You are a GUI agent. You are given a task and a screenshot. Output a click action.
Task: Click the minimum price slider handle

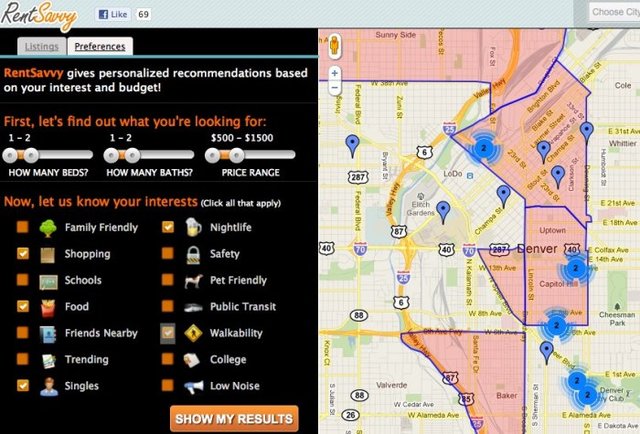click(212, 155)
